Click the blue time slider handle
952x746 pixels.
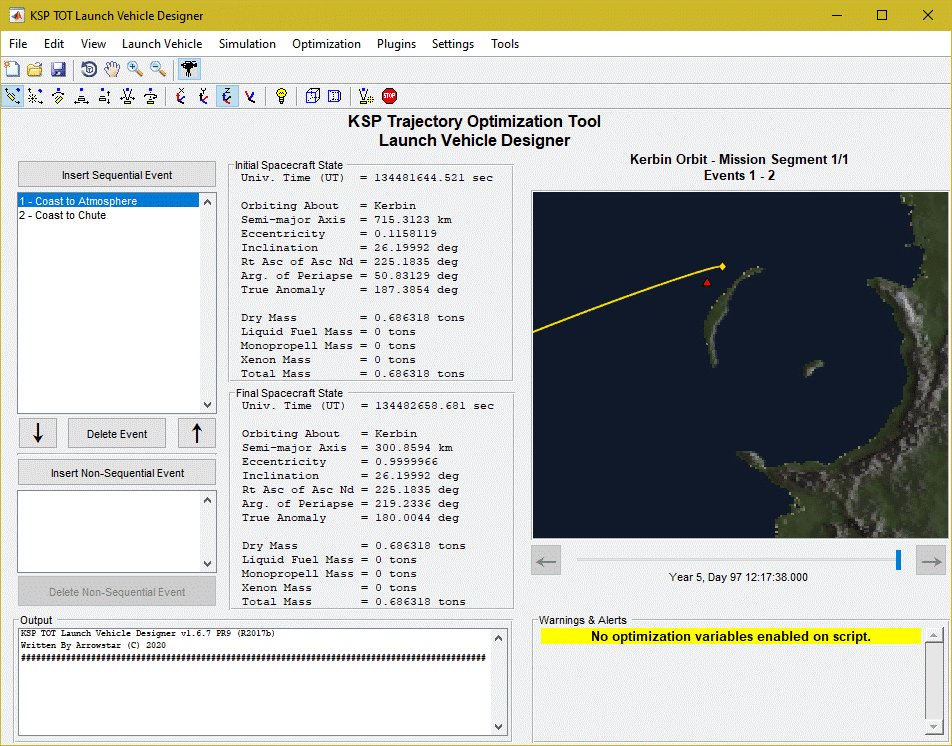point(899,560)
